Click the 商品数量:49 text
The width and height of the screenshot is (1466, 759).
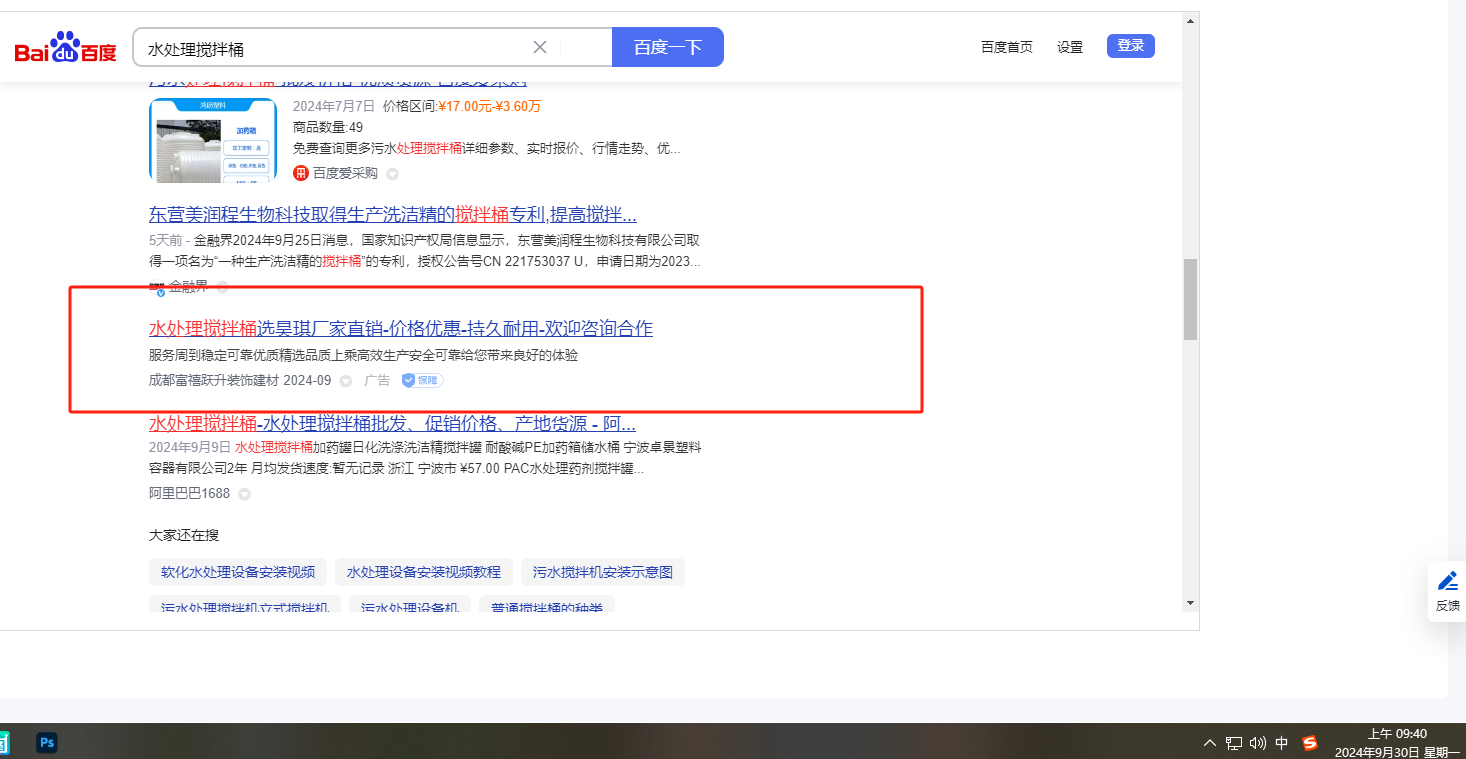click(328, 127)
